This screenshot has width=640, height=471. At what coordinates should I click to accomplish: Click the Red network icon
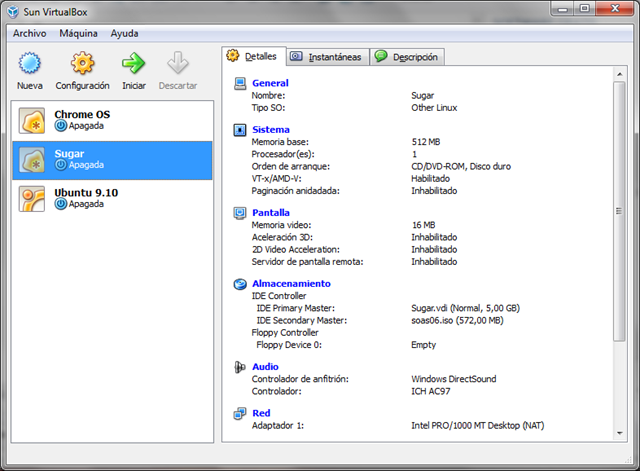(240, 413)
